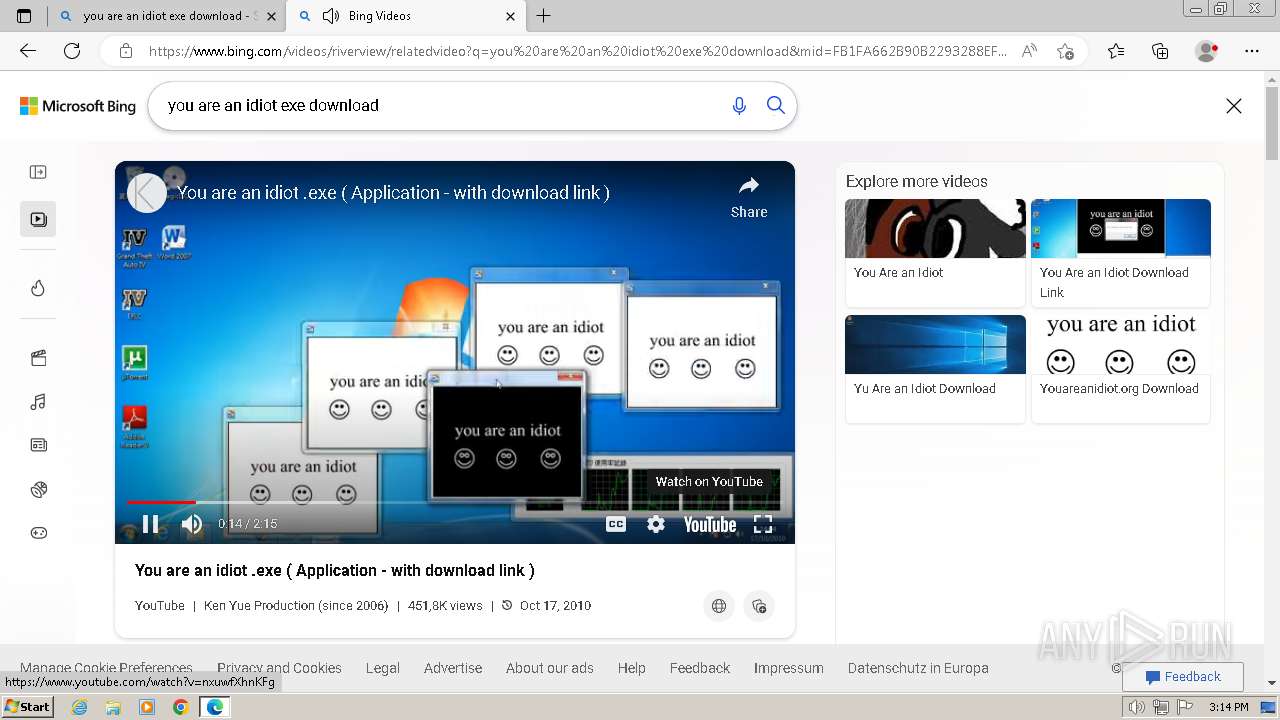Share the video via Share button
This screenshot has width=1280, height=720.
(749, 197)
